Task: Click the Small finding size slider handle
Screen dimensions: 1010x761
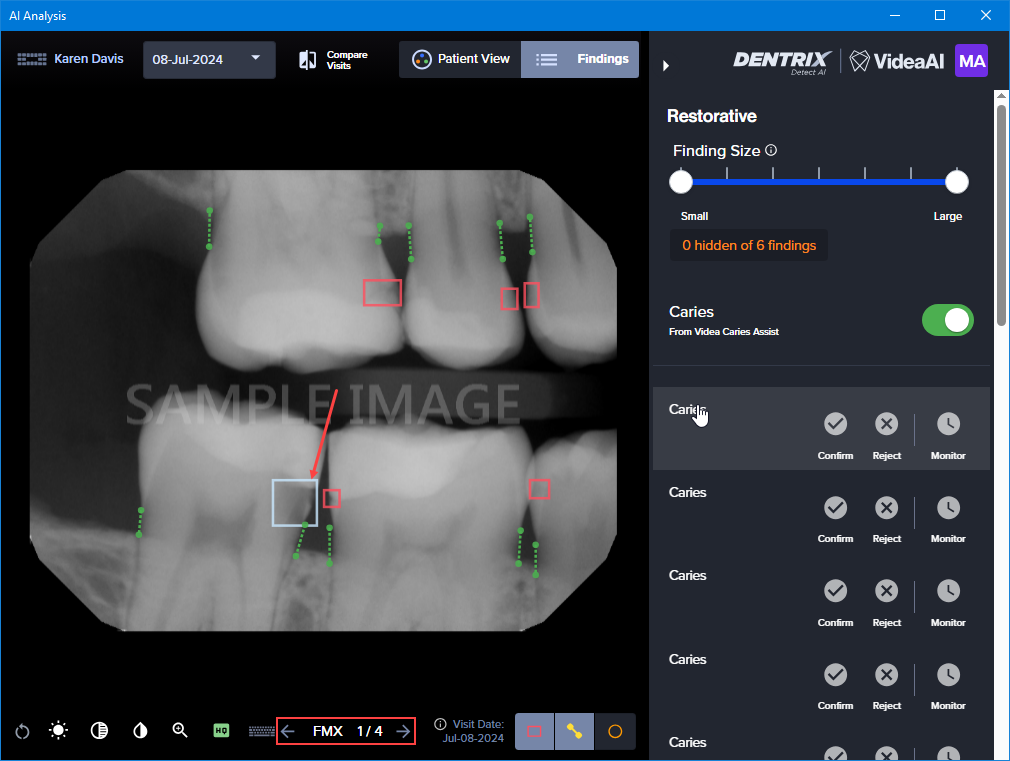Action: pyautogui.click(x=681, y=181)
